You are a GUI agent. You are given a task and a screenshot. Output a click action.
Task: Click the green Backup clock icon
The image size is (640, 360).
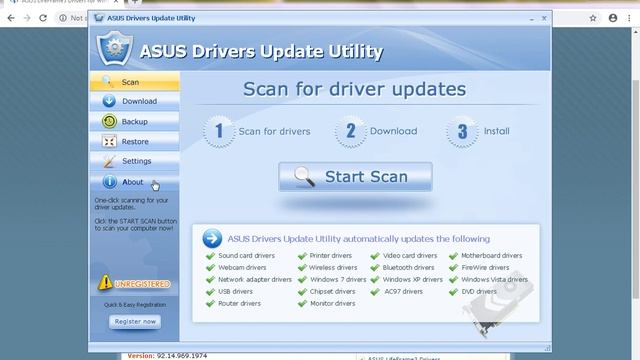point(109,121)
